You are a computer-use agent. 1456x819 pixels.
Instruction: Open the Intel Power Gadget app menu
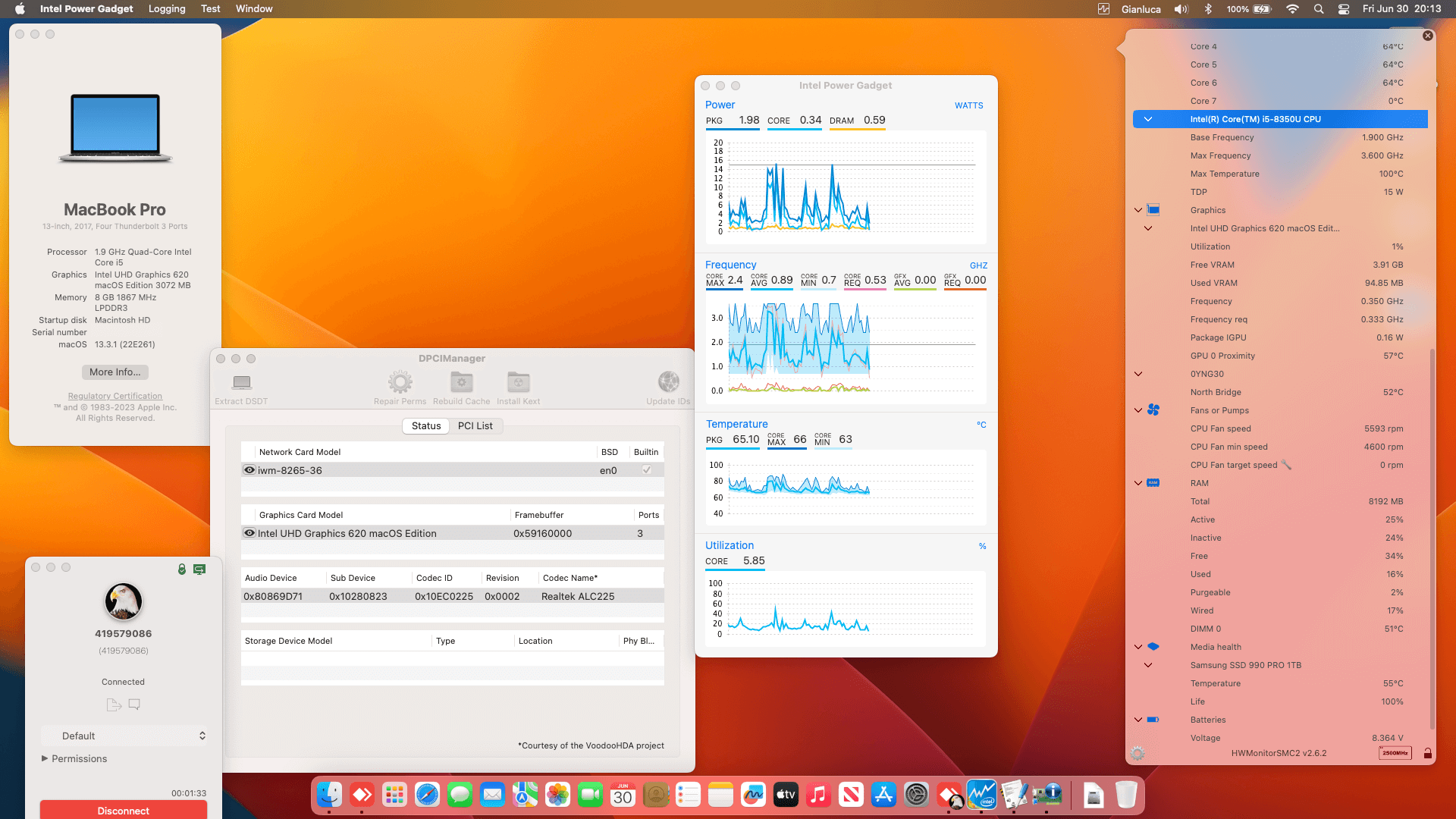(x=86, y=9)
